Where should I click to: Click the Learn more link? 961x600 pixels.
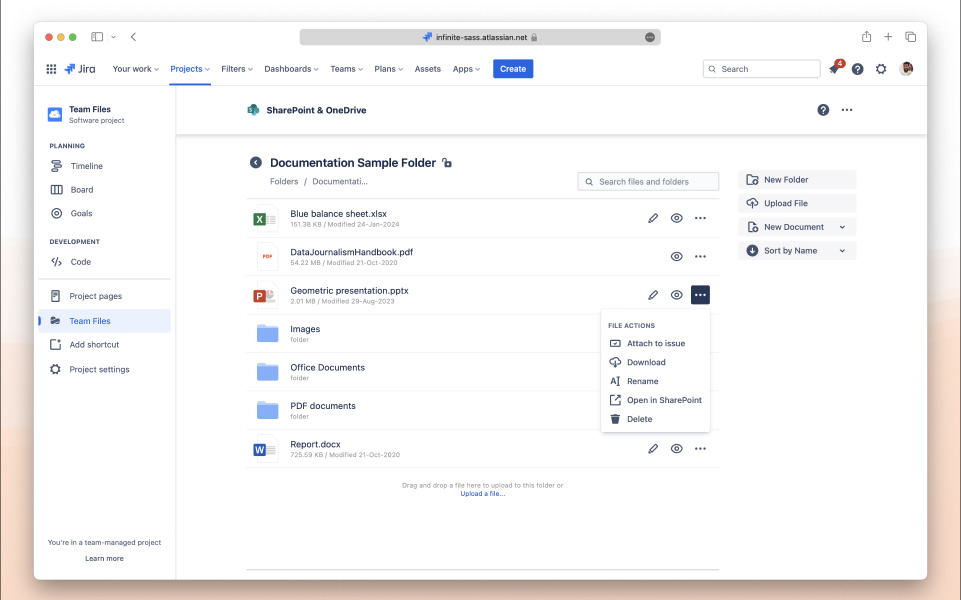pos(104,559)
